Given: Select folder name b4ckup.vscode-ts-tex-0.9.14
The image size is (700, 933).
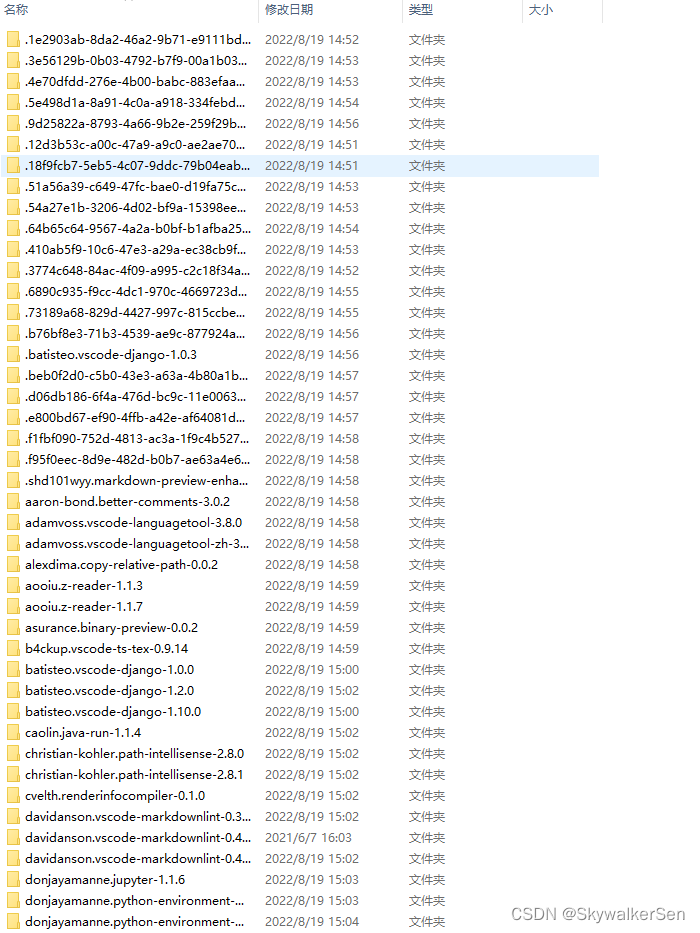Looking at the screenshot, I should click(107, 649).
